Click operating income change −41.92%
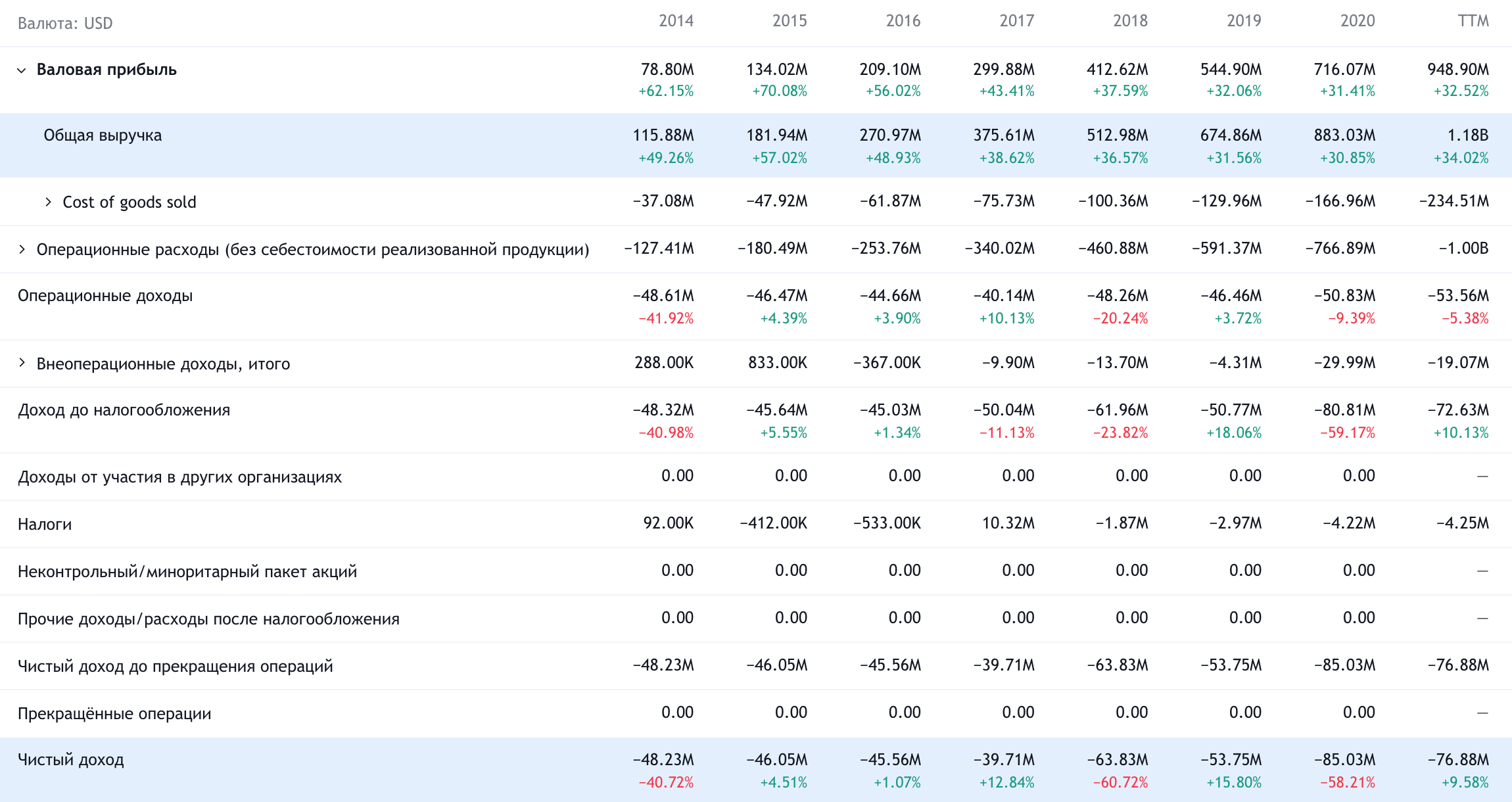This screenshot has height=802, width=1512. 666,319
